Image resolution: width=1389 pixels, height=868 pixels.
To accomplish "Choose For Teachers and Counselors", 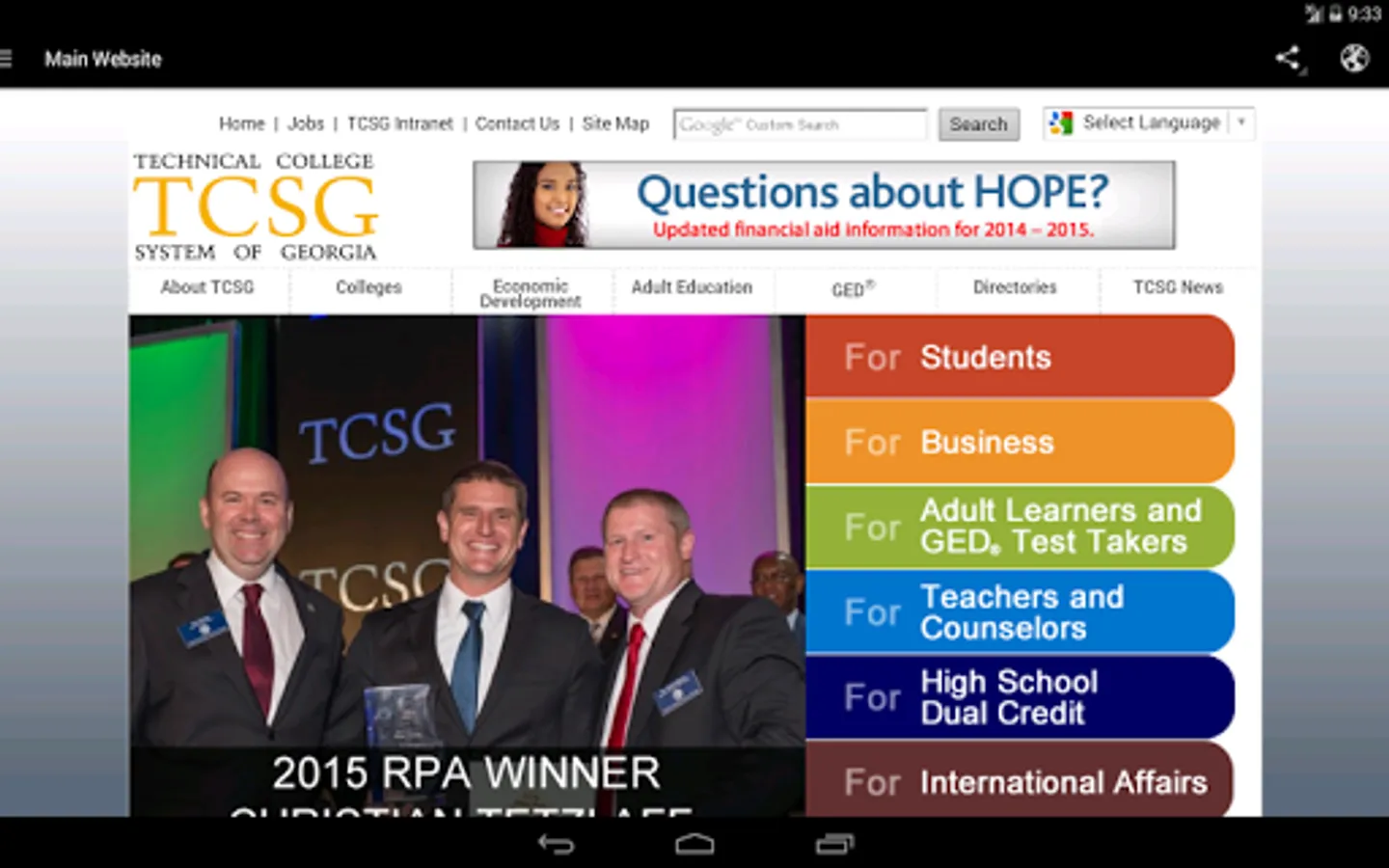I will pos(1020,611).
